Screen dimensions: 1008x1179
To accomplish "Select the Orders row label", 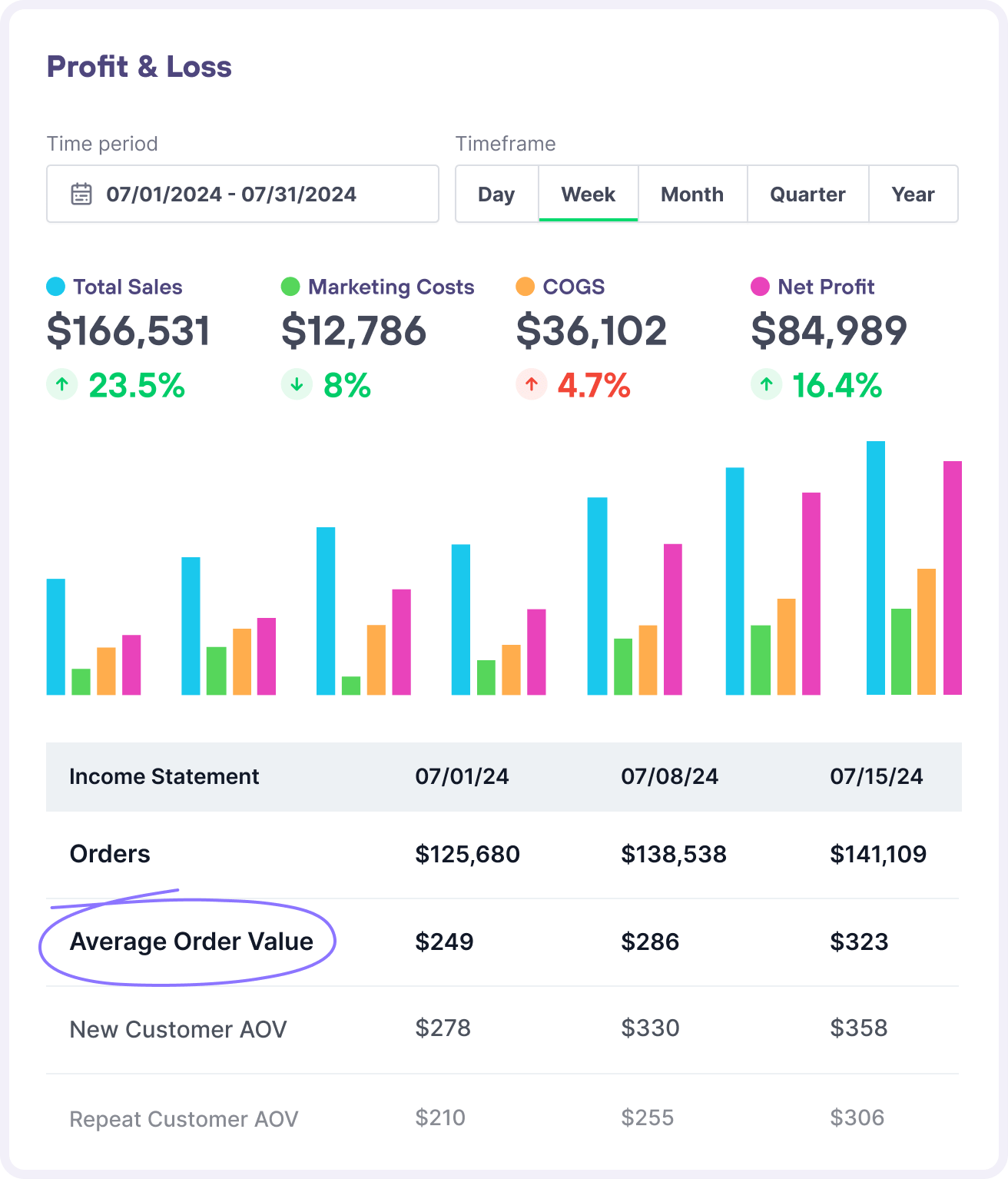I will (110, 854).
